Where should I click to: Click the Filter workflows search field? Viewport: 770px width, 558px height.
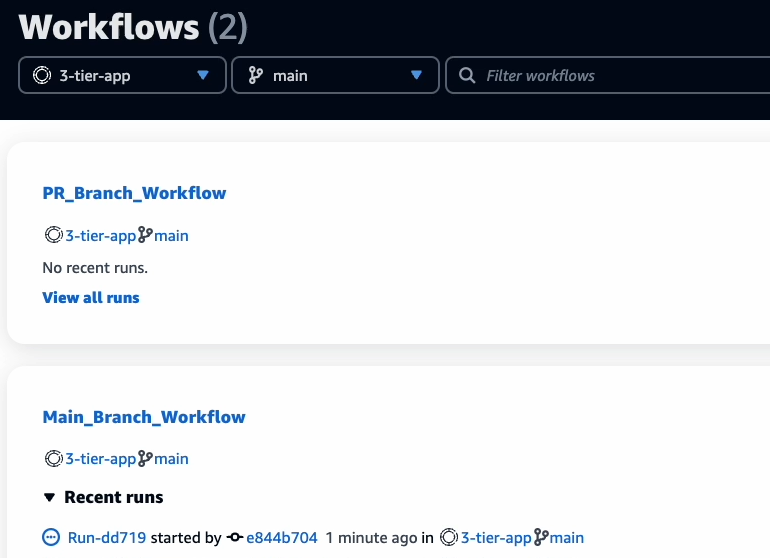(x=607, y=75)
